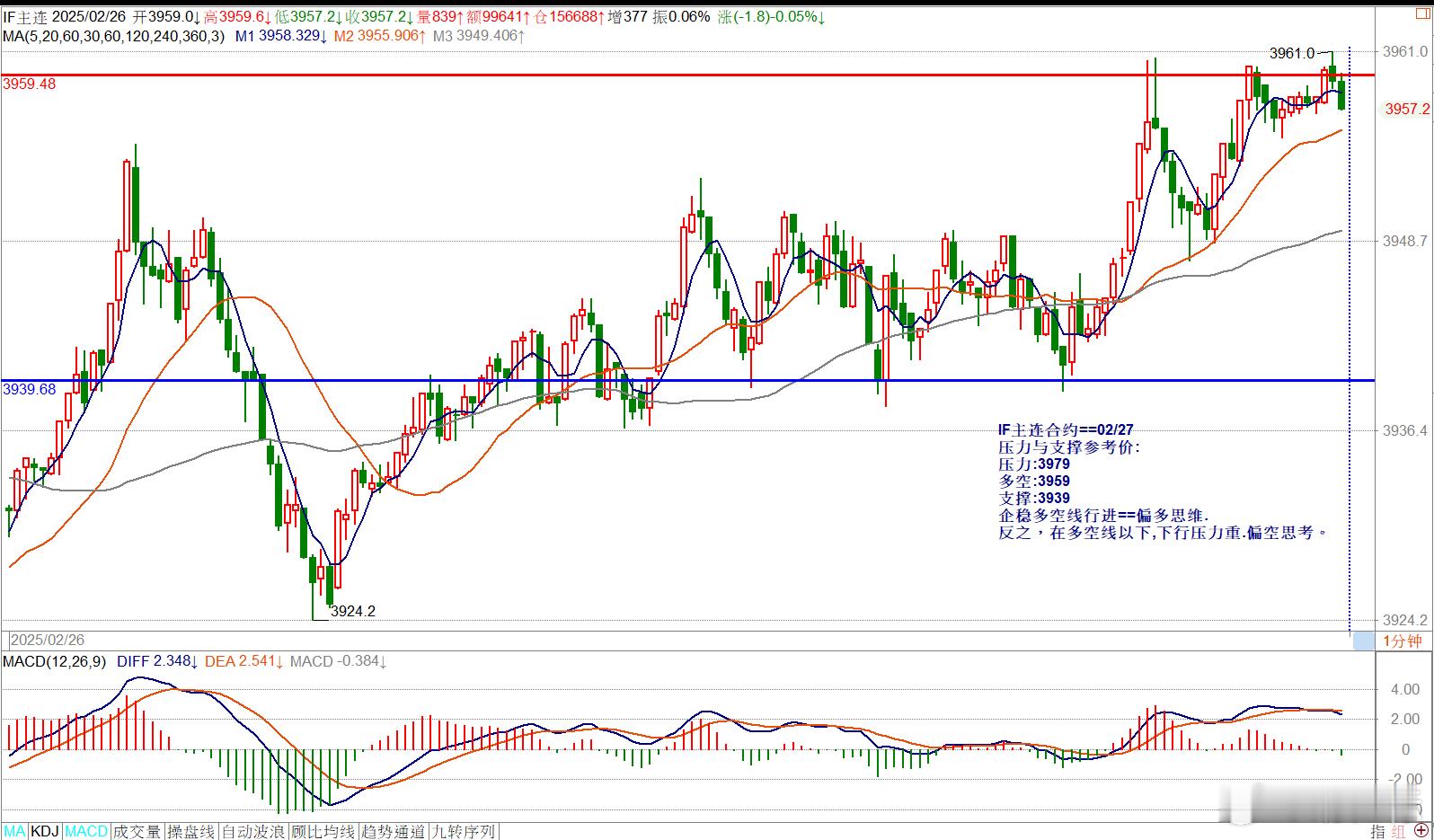Click the 压力与支撑参考价 note line
The width and height of the screenshot is (1434, 840).
click(1069, 447)
